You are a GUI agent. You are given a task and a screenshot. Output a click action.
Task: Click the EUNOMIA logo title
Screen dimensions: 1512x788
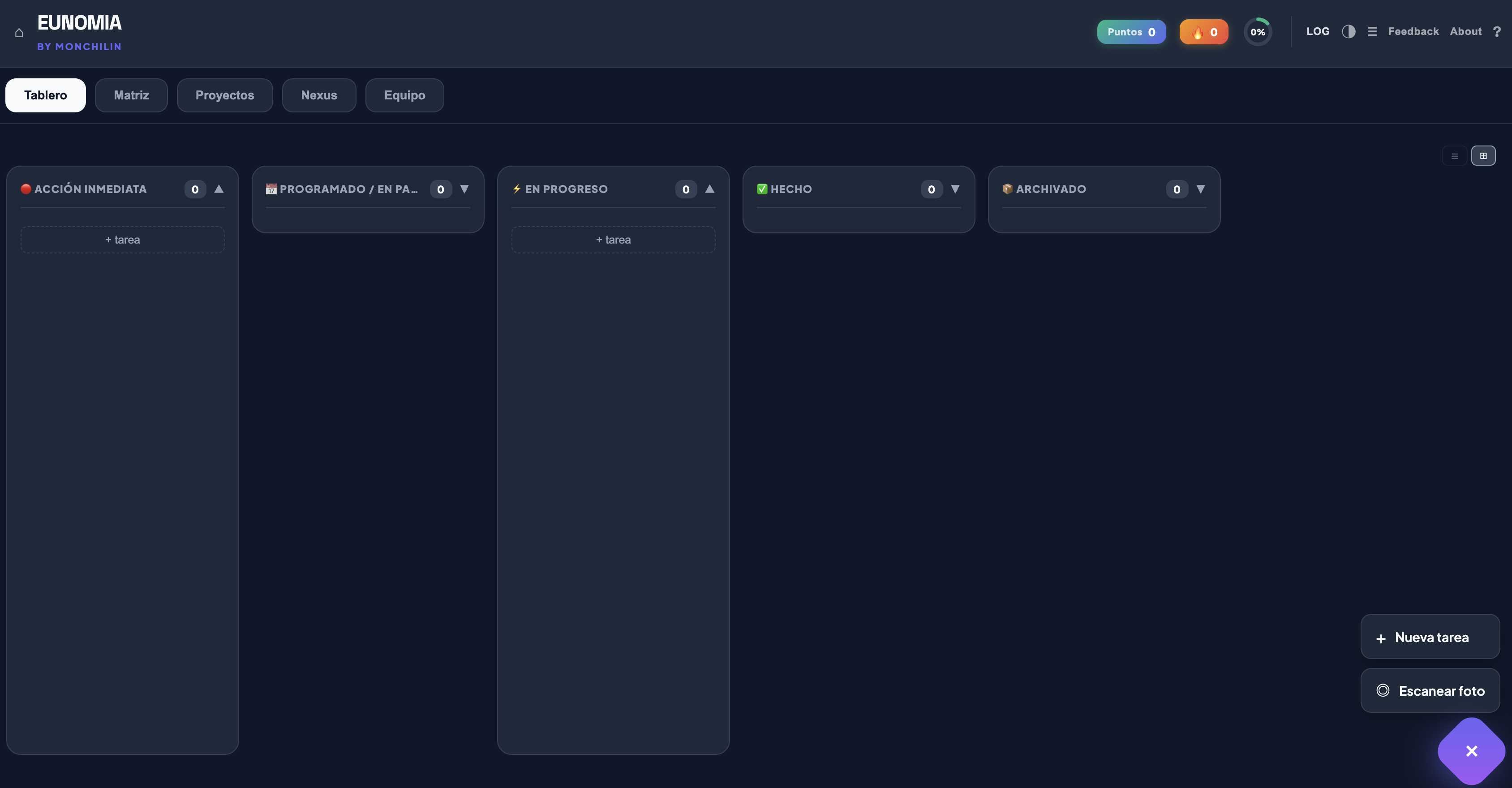click(x=79, y=23)
